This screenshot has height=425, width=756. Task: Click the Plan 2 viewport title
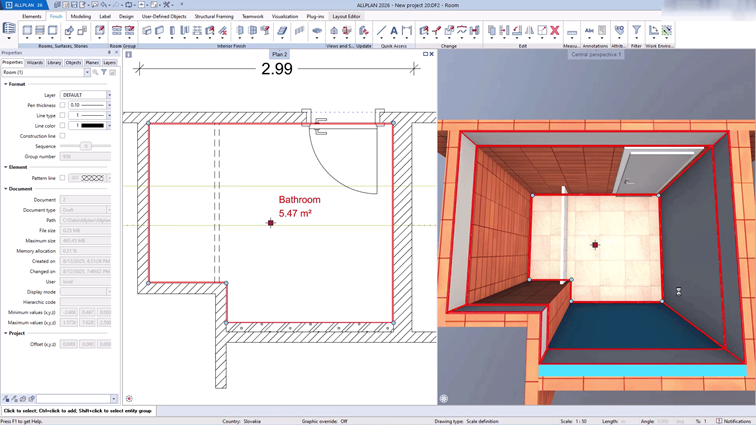279,54
